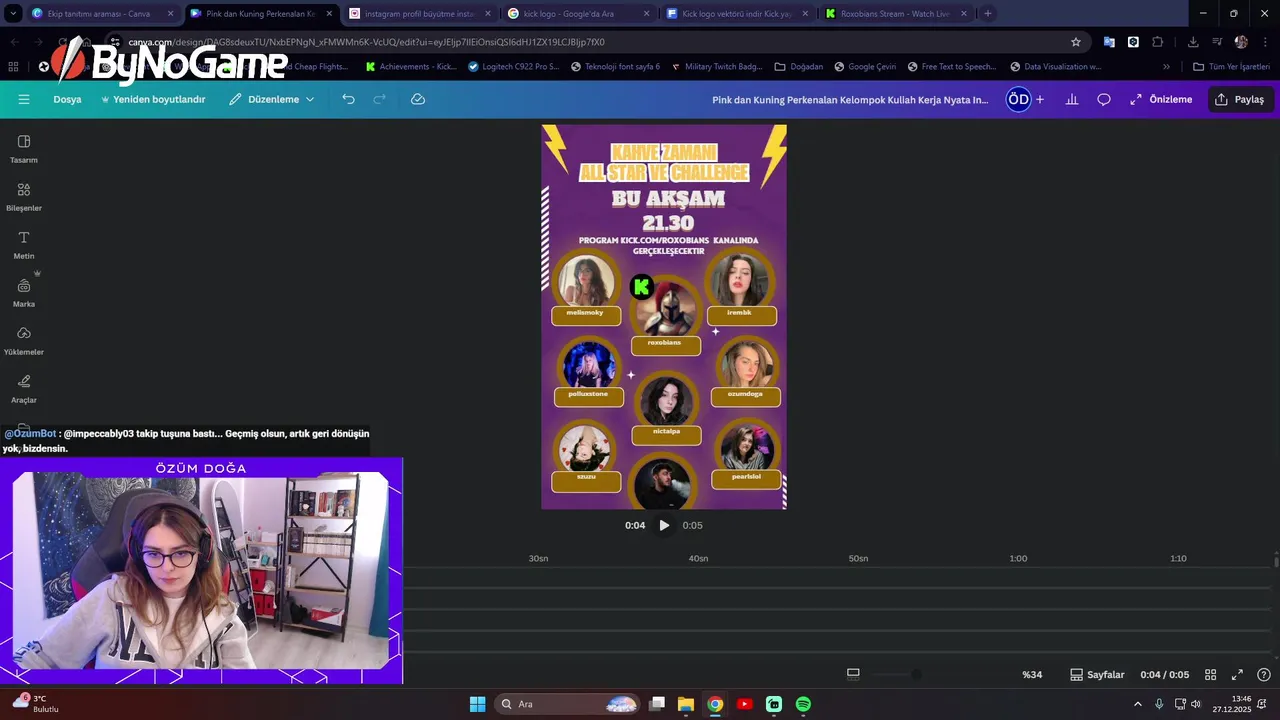This screenshot has width=1280, height=720.
Task: Open the Teknoloji font sayfa 6 bookmark
Action: 615,67
